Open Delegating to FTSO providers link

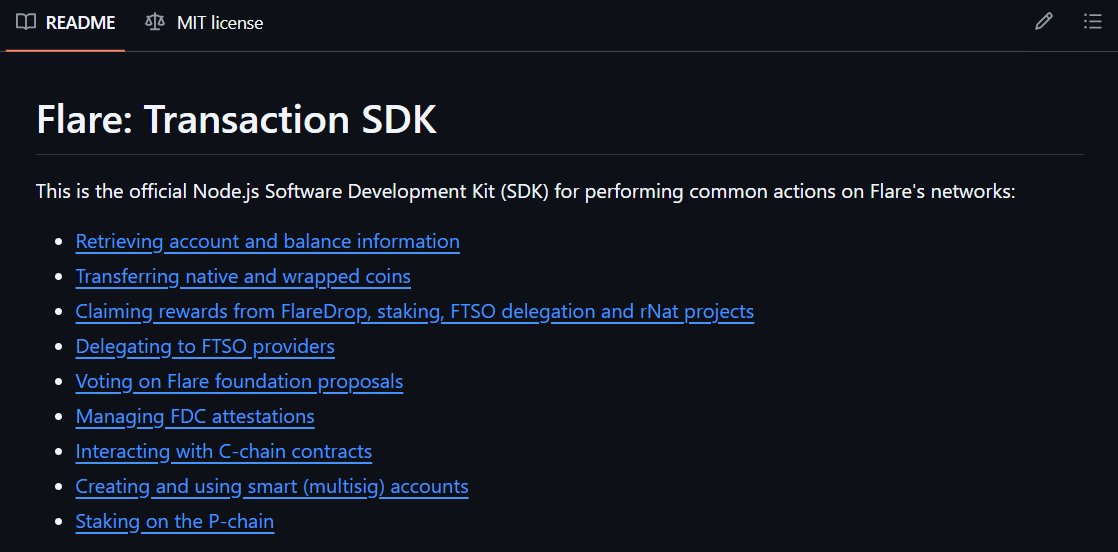[x=205, y=347]
